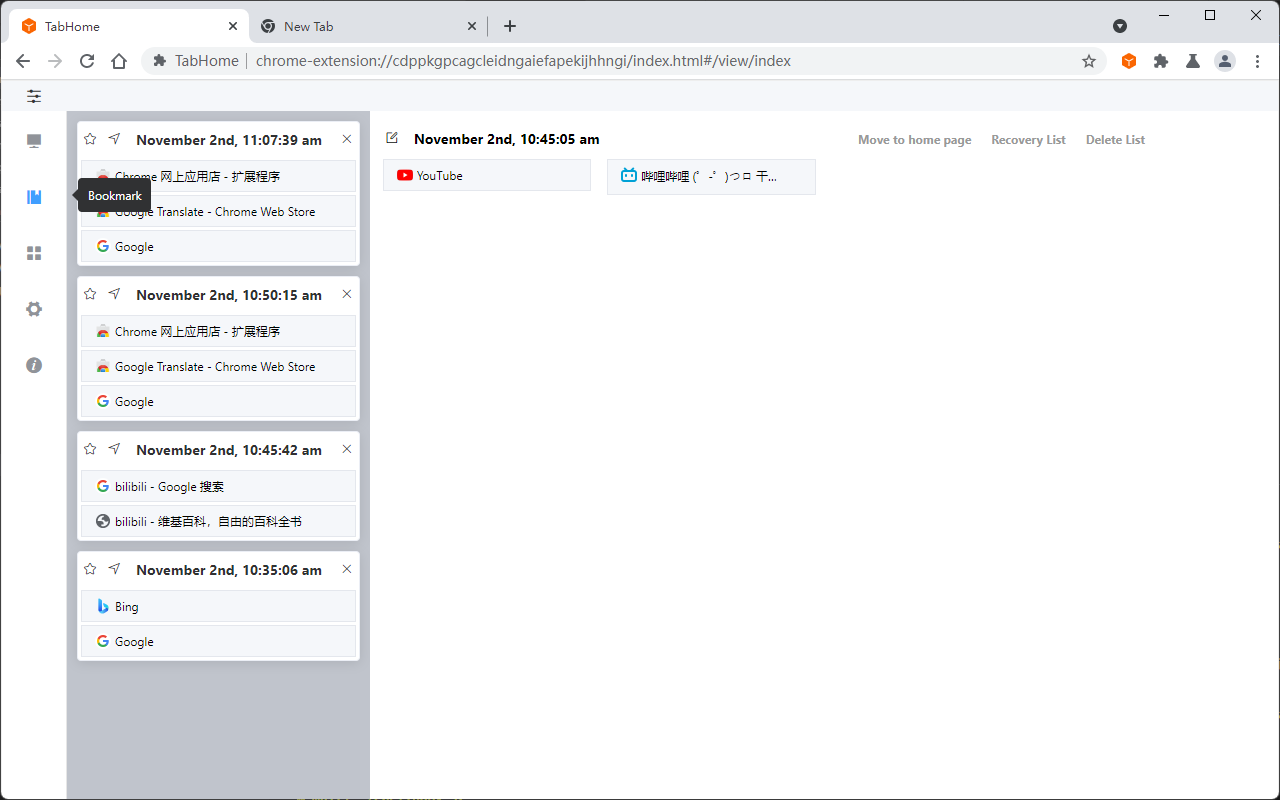
Task: Click the send arrow on 11:07:39 am list
Action: [x=114, y=139]
